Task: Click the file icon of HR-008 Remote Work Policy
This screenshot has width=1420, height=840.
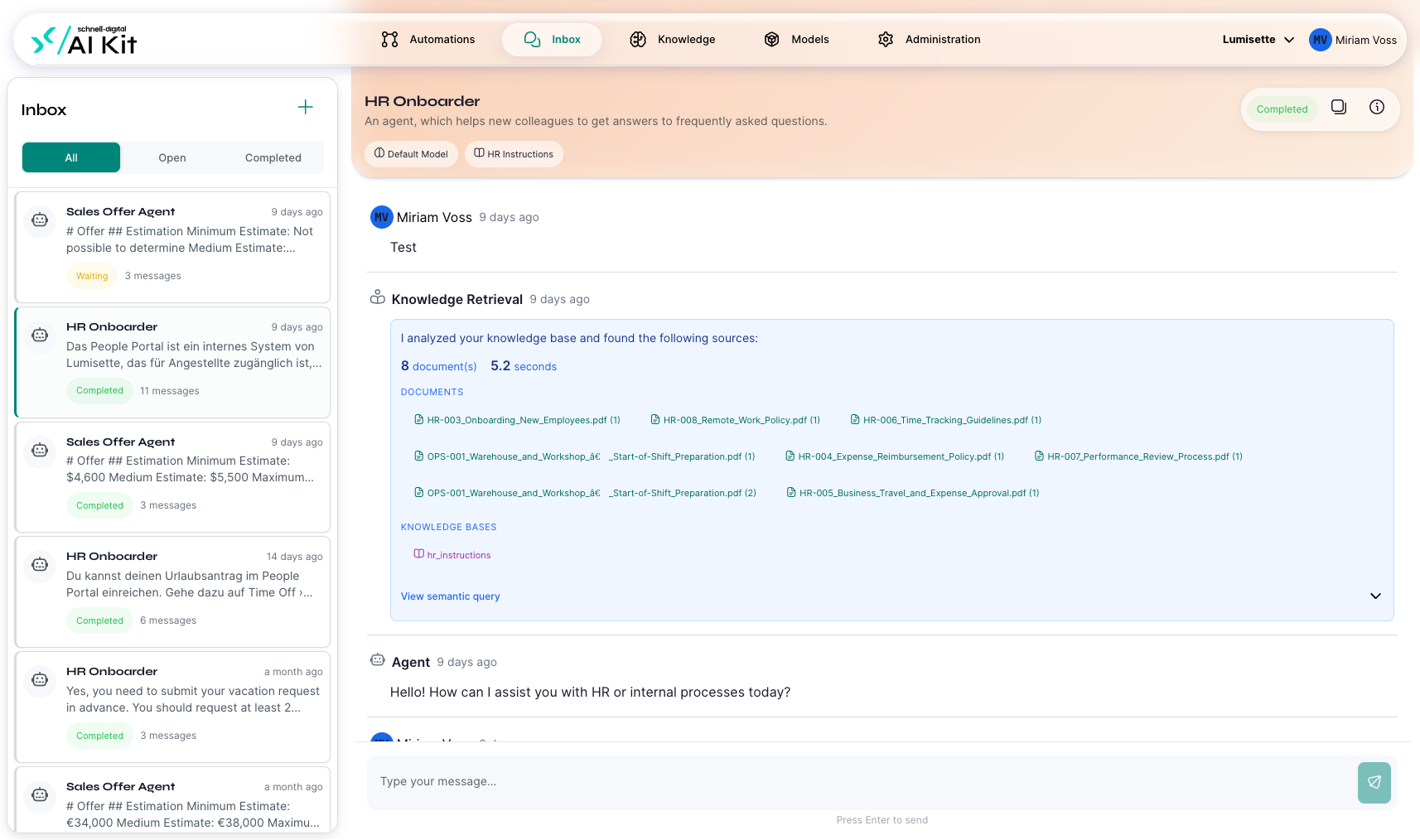Action: click(x=655, y=419)
